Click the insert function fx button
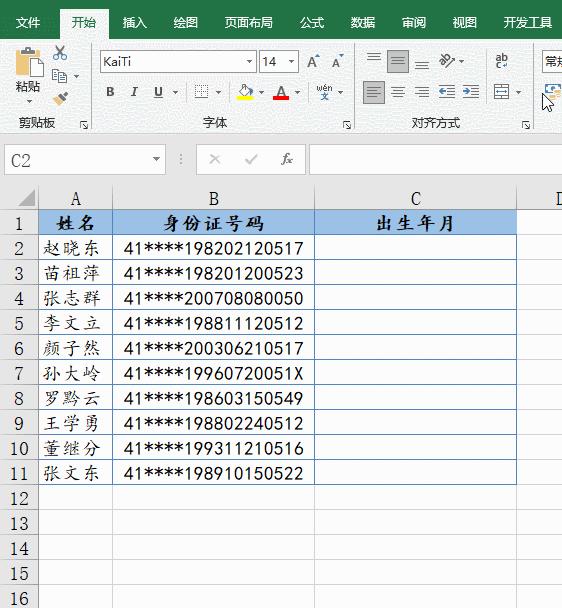This screenshot has height=608, width=562. point(287,159)
